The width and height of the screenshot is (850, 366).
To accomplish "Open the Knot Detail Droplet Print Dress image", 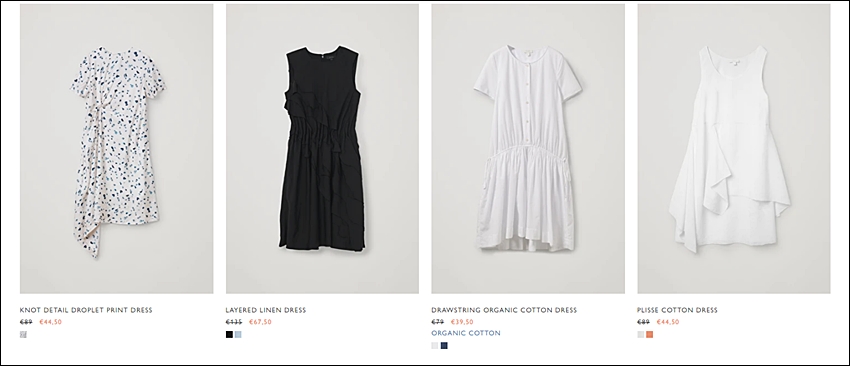I will click(117, 149).
